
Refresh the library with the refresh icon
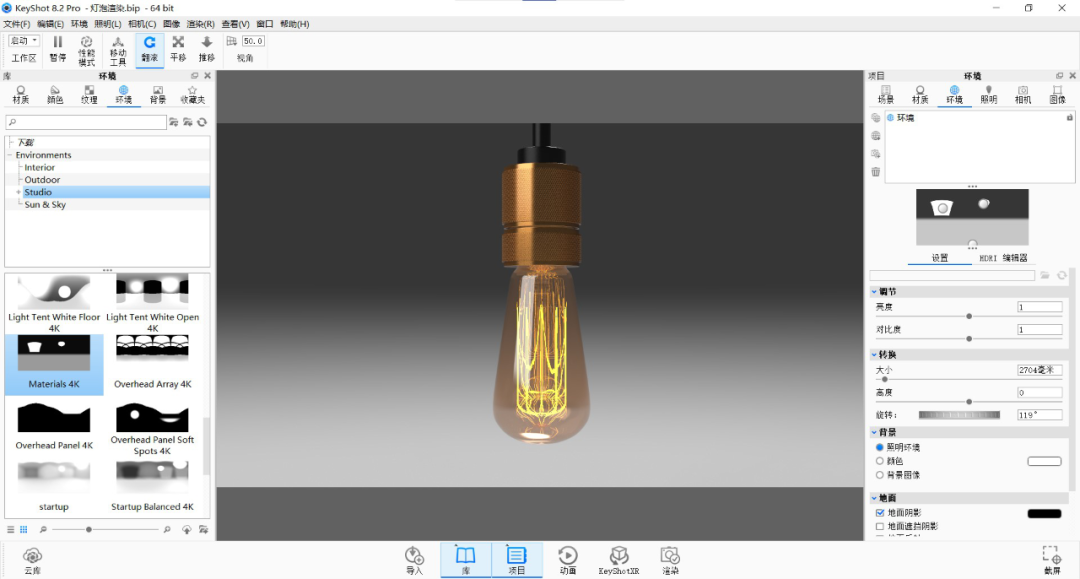click(202, 123)
